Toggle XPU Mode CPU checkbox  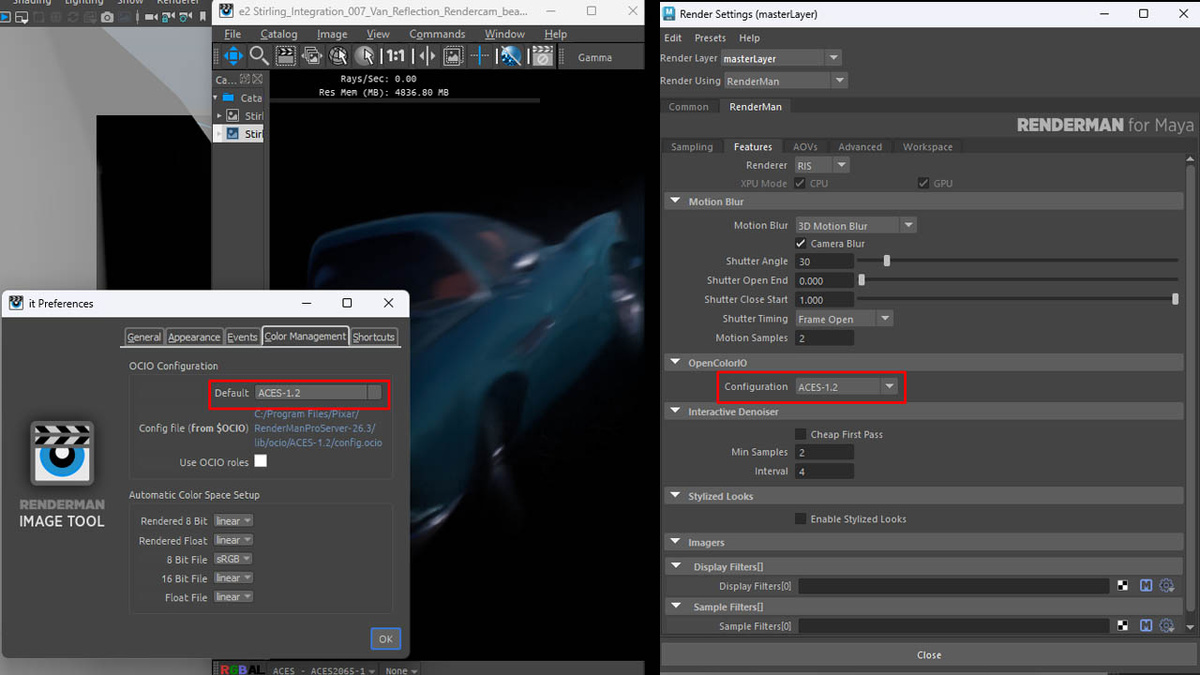click(801, 183)
